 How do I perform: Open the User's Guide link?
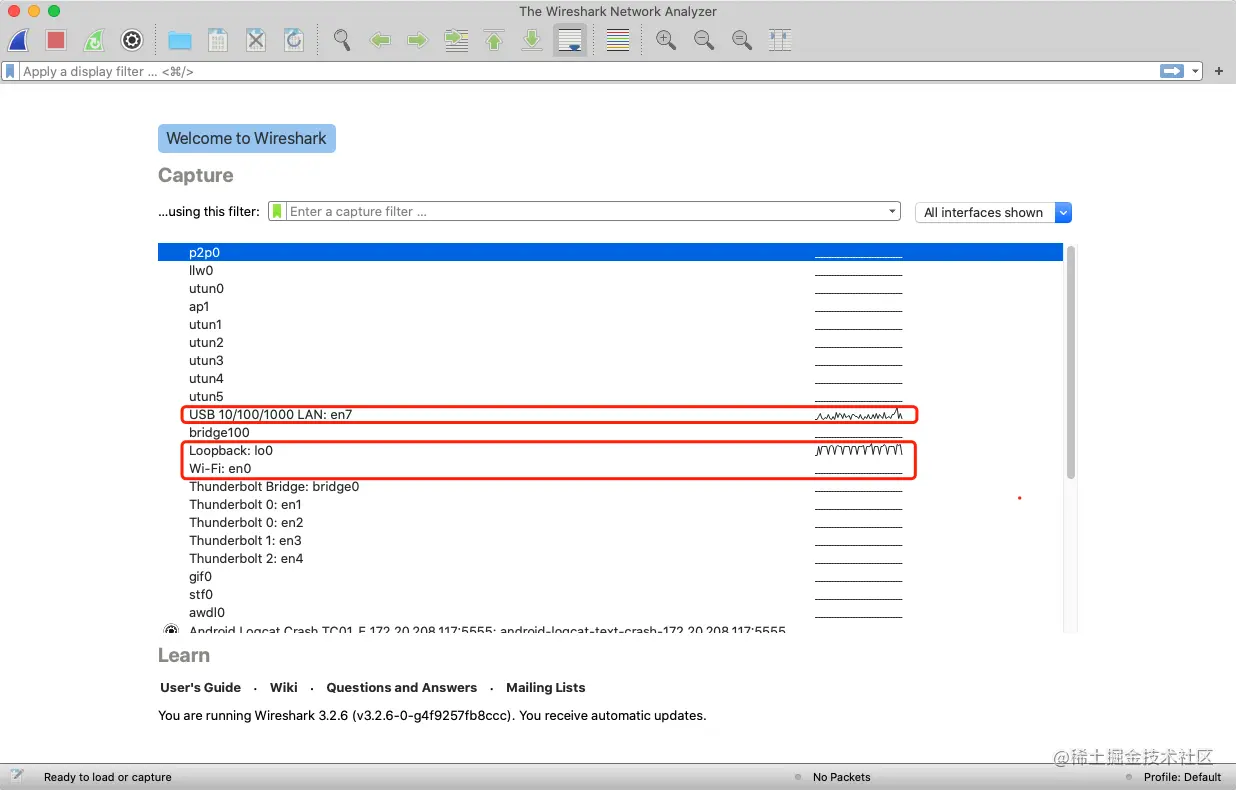[x=200, y=687]
